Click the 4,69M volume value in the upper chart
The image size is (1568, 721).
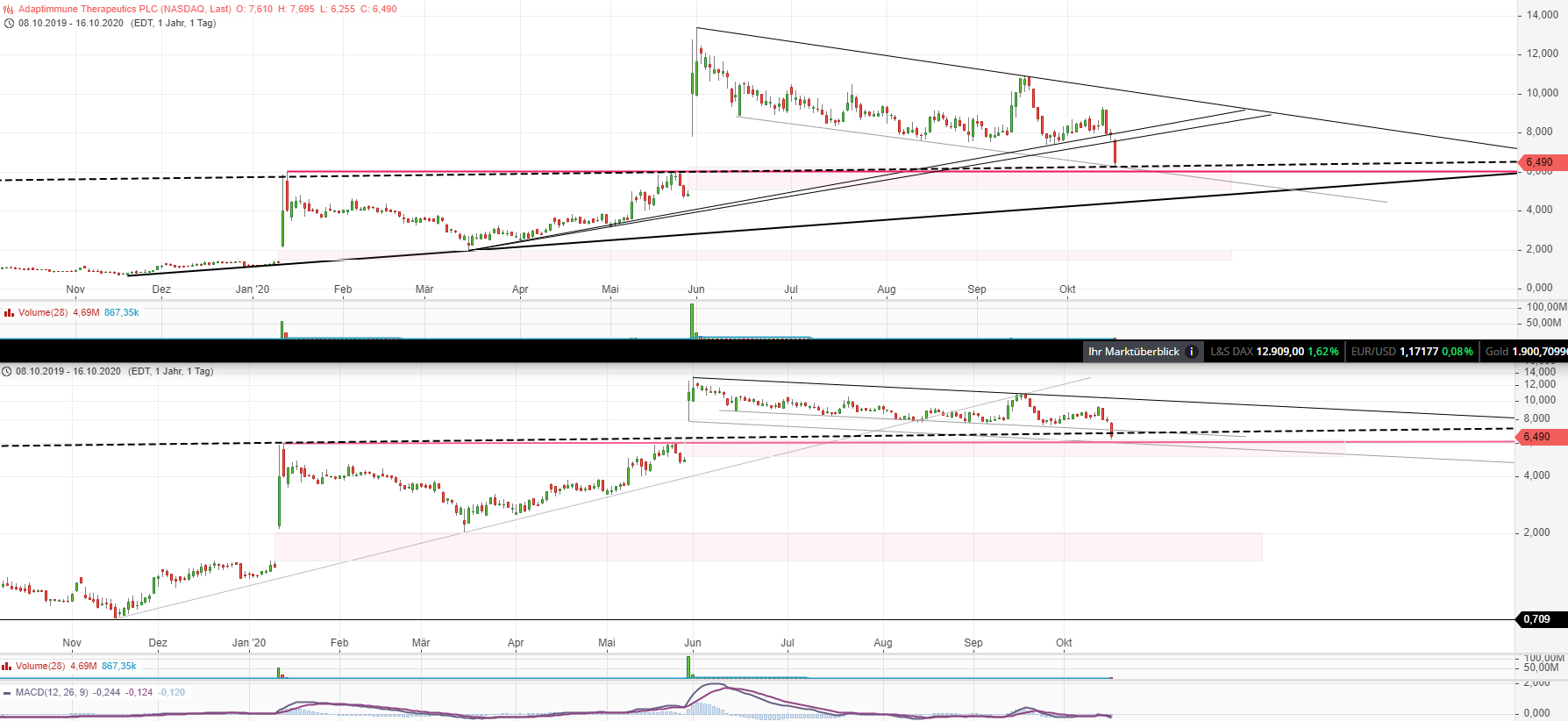point(86,312)
